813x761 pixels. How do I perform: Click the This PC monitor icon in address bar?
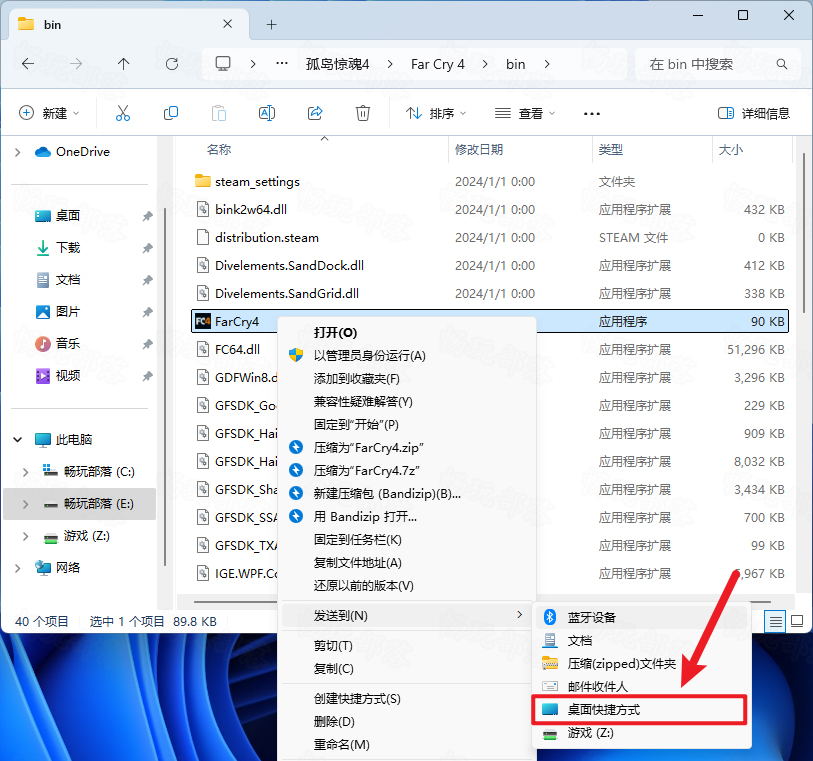(x=223, y=64)
